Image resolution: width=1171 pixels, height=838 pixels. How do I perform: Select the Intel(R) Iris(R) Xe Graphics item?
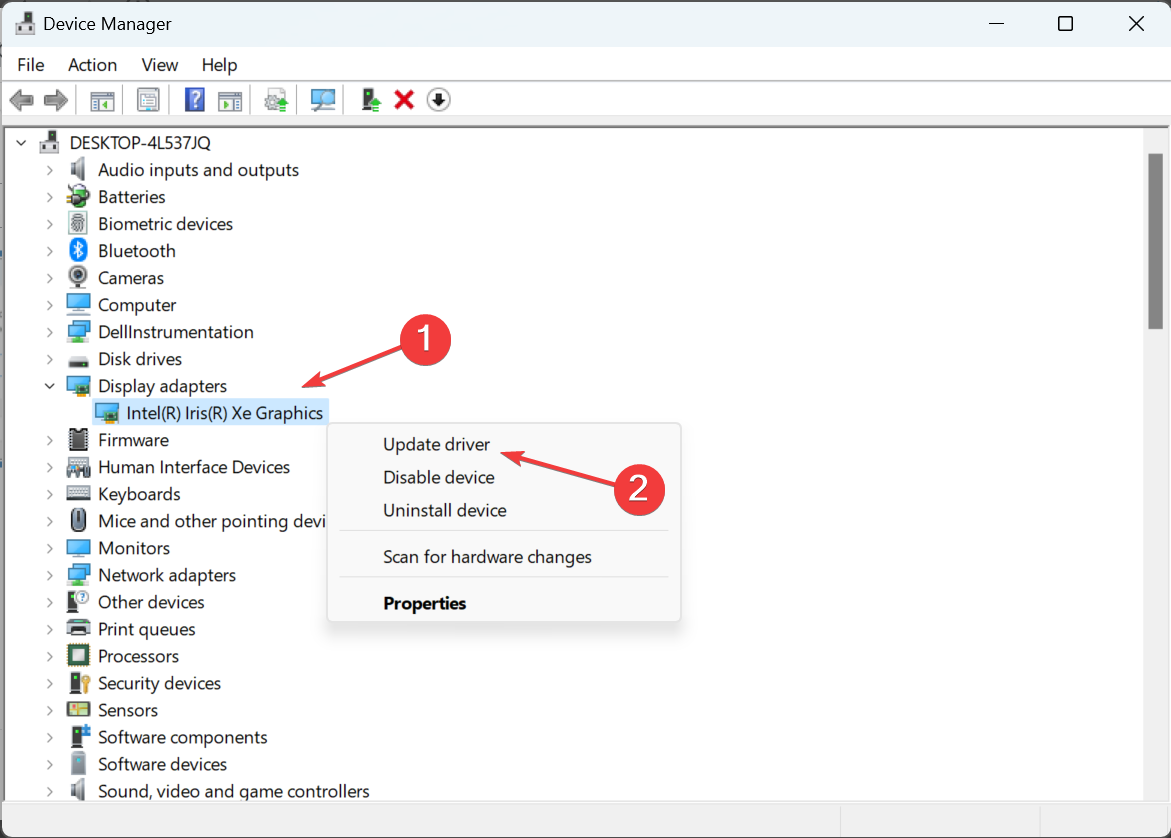pyautogui.click(x=225, y=413)
